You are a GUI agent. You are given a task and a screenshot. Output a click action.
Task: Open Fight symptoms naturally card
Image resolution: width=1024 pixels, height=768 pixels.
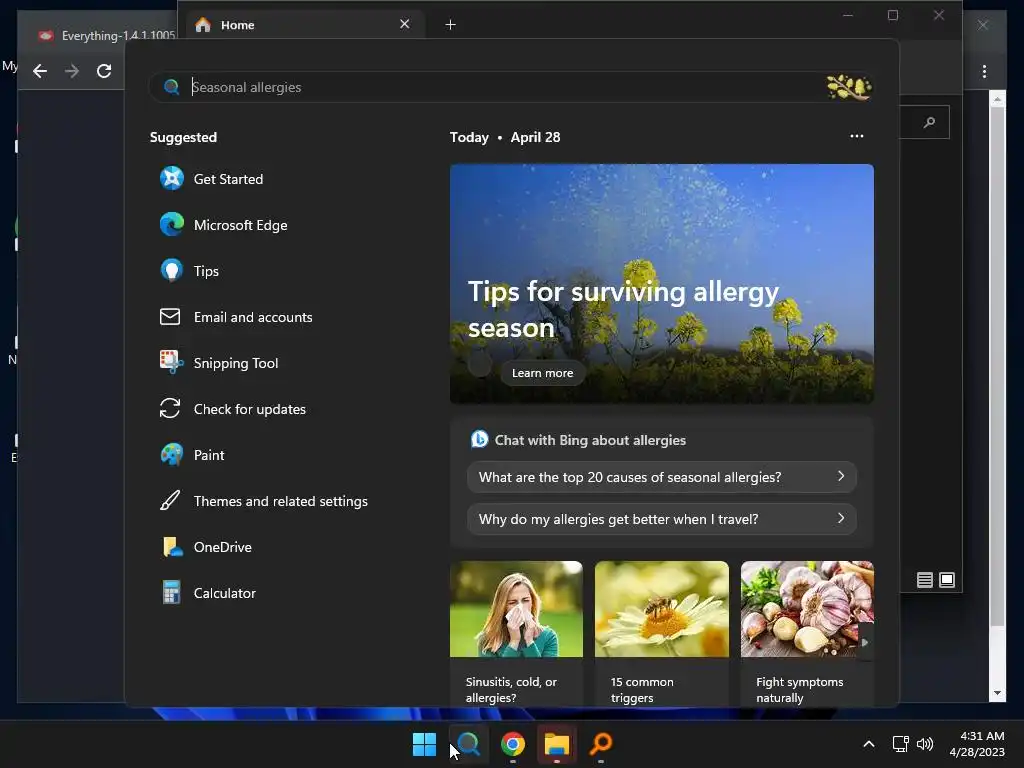(x=807, y=633)
